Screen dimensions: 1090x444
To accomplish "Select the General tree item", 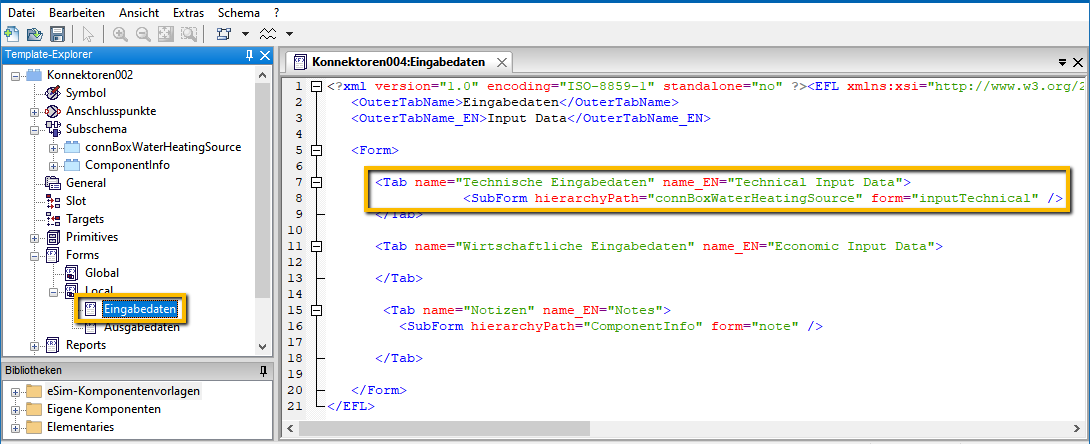I will 86,183.
